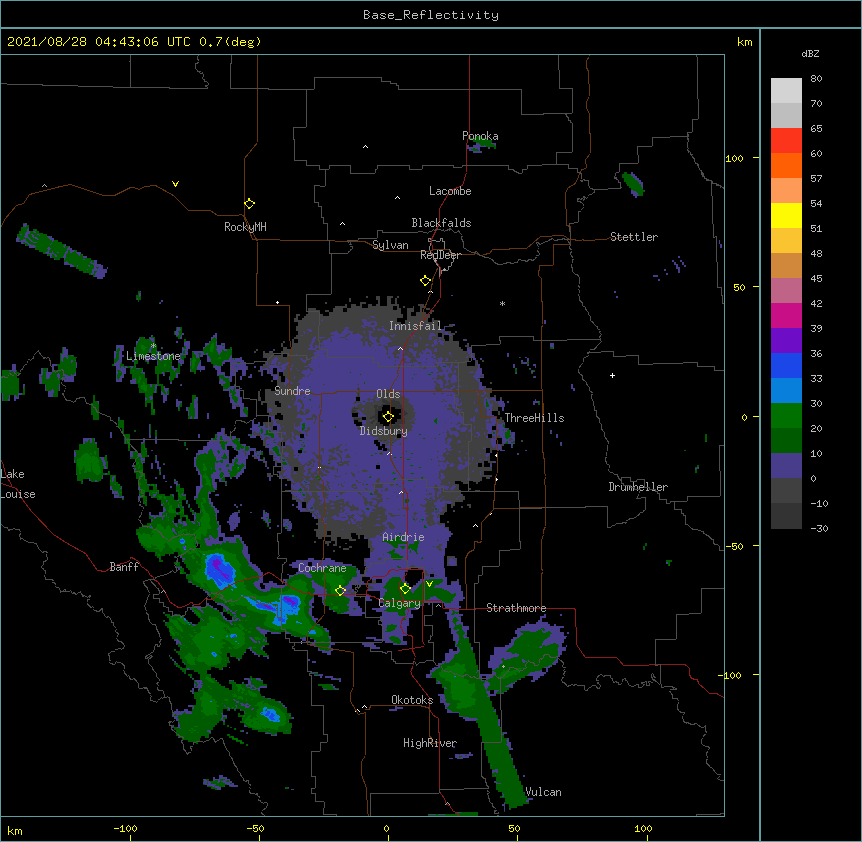The height and width of the screenshot is (842, 862).
Task: Click the yellow diamond marker at Calgary
Action: point(405,589)
